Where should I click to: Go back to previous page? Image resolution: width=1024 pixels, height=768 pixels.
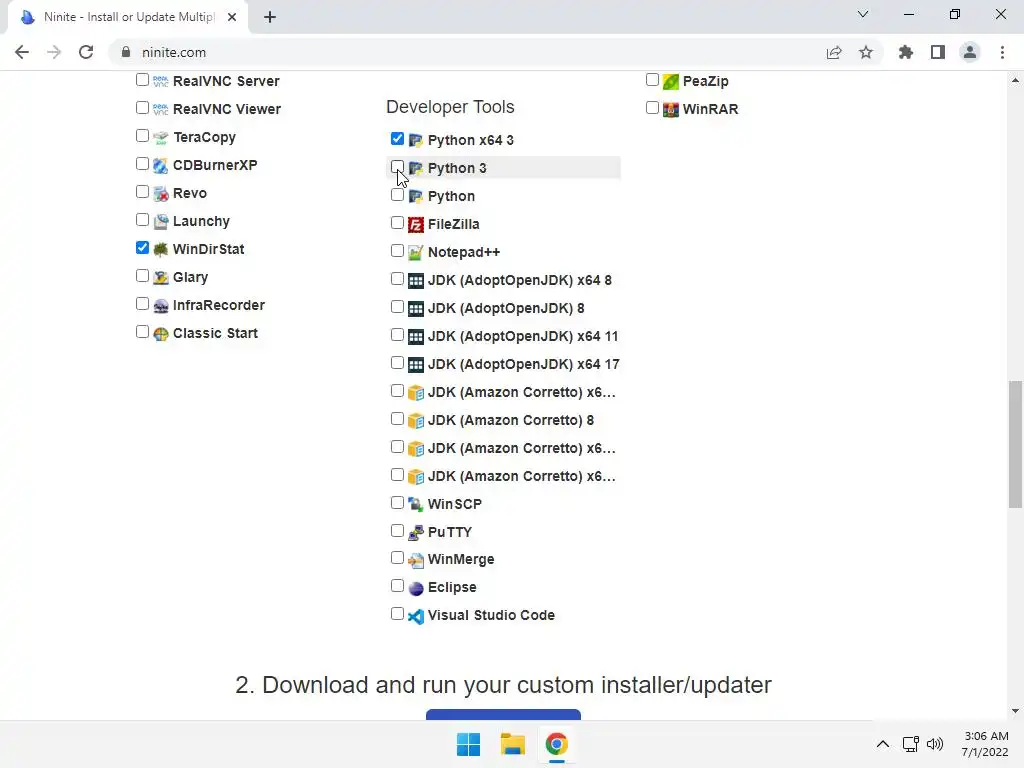(x=22, y=52)
